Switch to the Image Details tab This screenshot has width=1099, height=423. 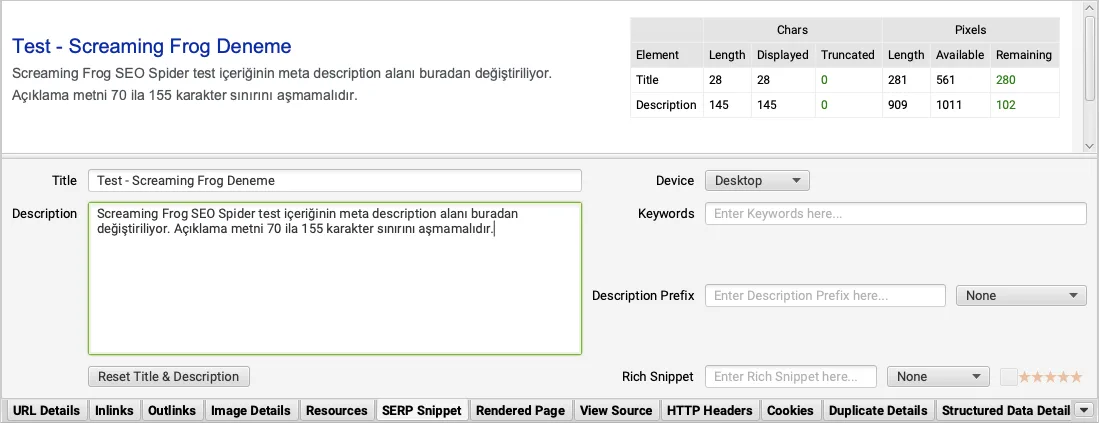(251, 410)
